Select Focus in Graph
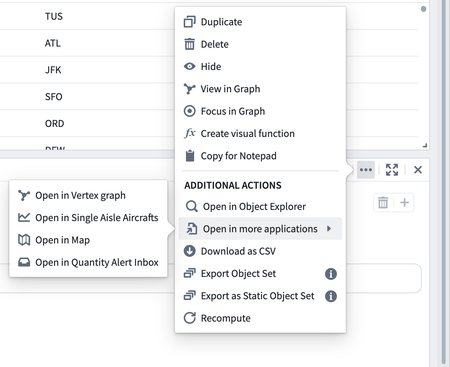The height and width of the screenshot is (367, 450). point(260,111)
